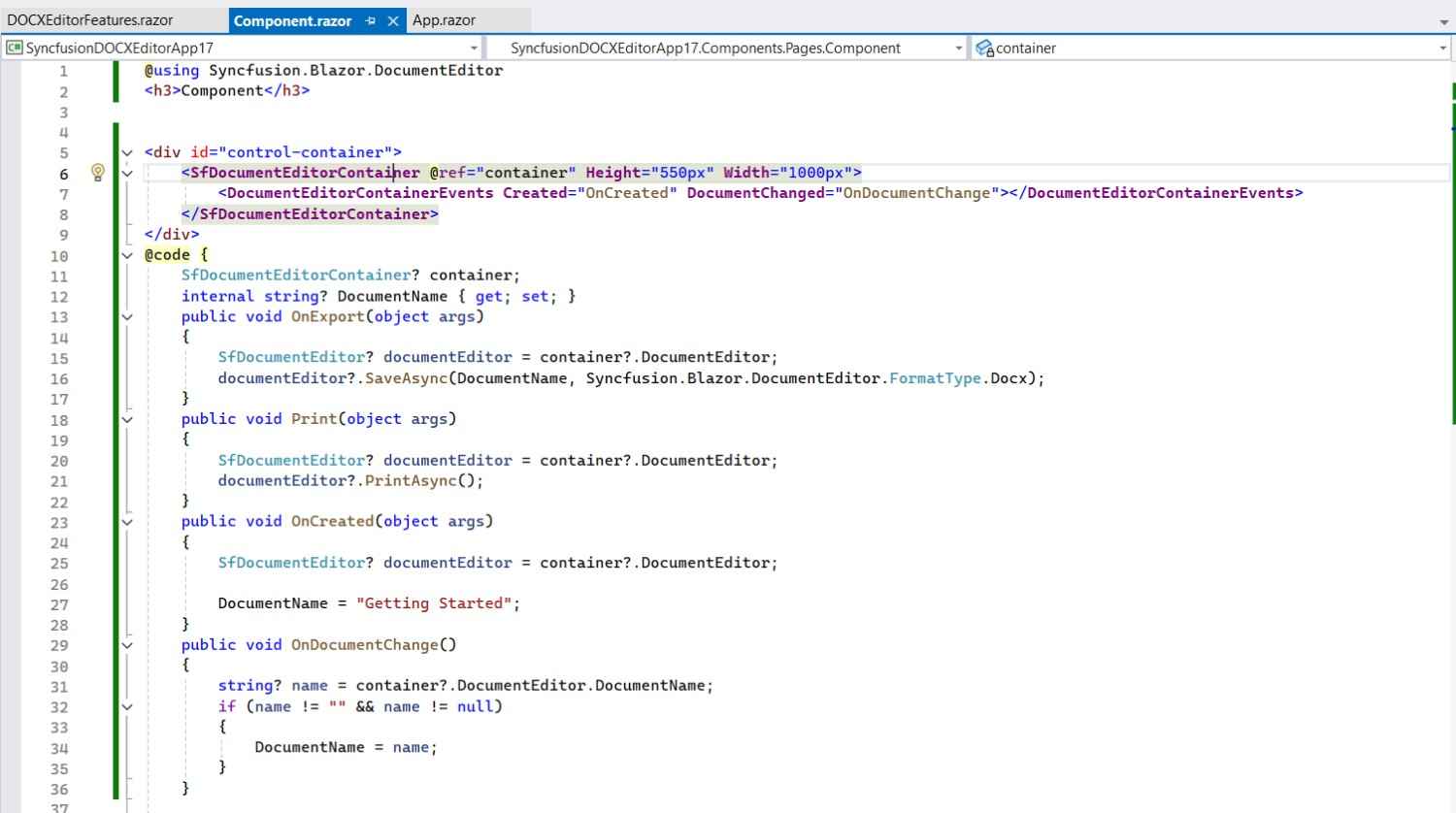1456x813 pixels.
Task: Collapse the OnExport method
Action: click(x=127, y=316)
